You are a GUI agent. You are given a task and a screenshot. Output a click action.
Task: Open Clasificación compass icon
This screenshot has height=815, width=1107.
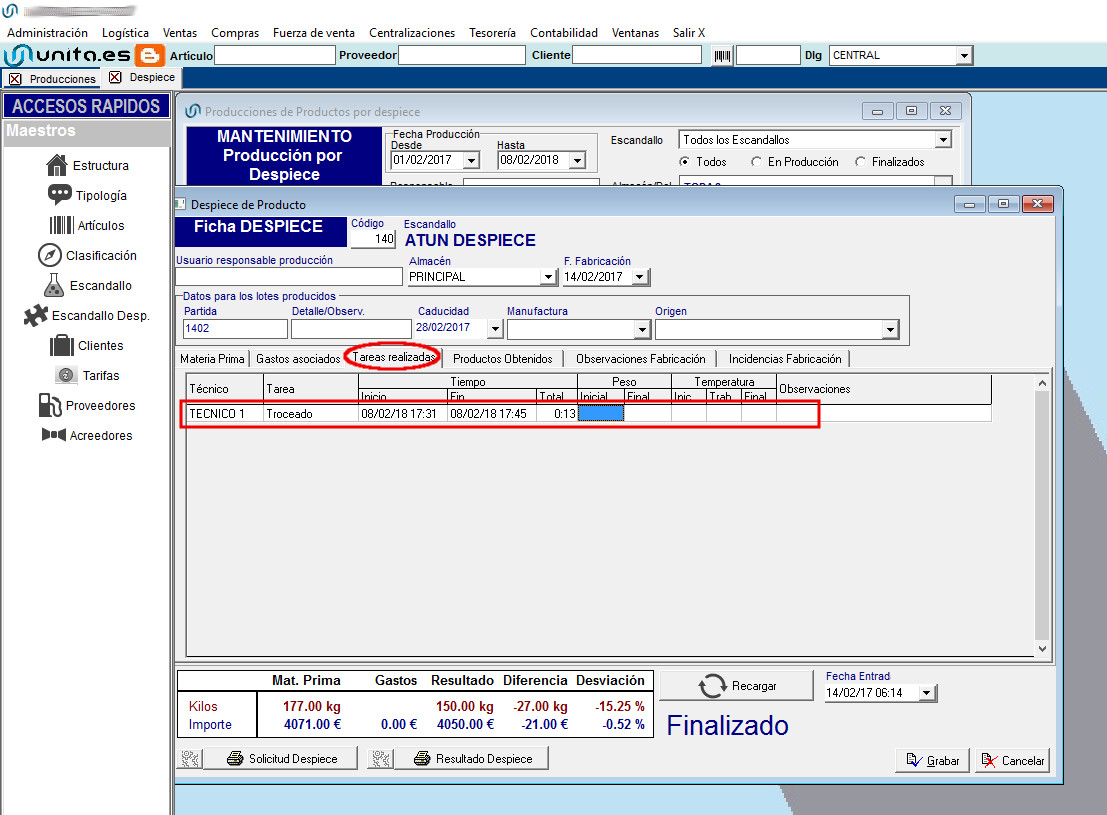pos(49,255)
